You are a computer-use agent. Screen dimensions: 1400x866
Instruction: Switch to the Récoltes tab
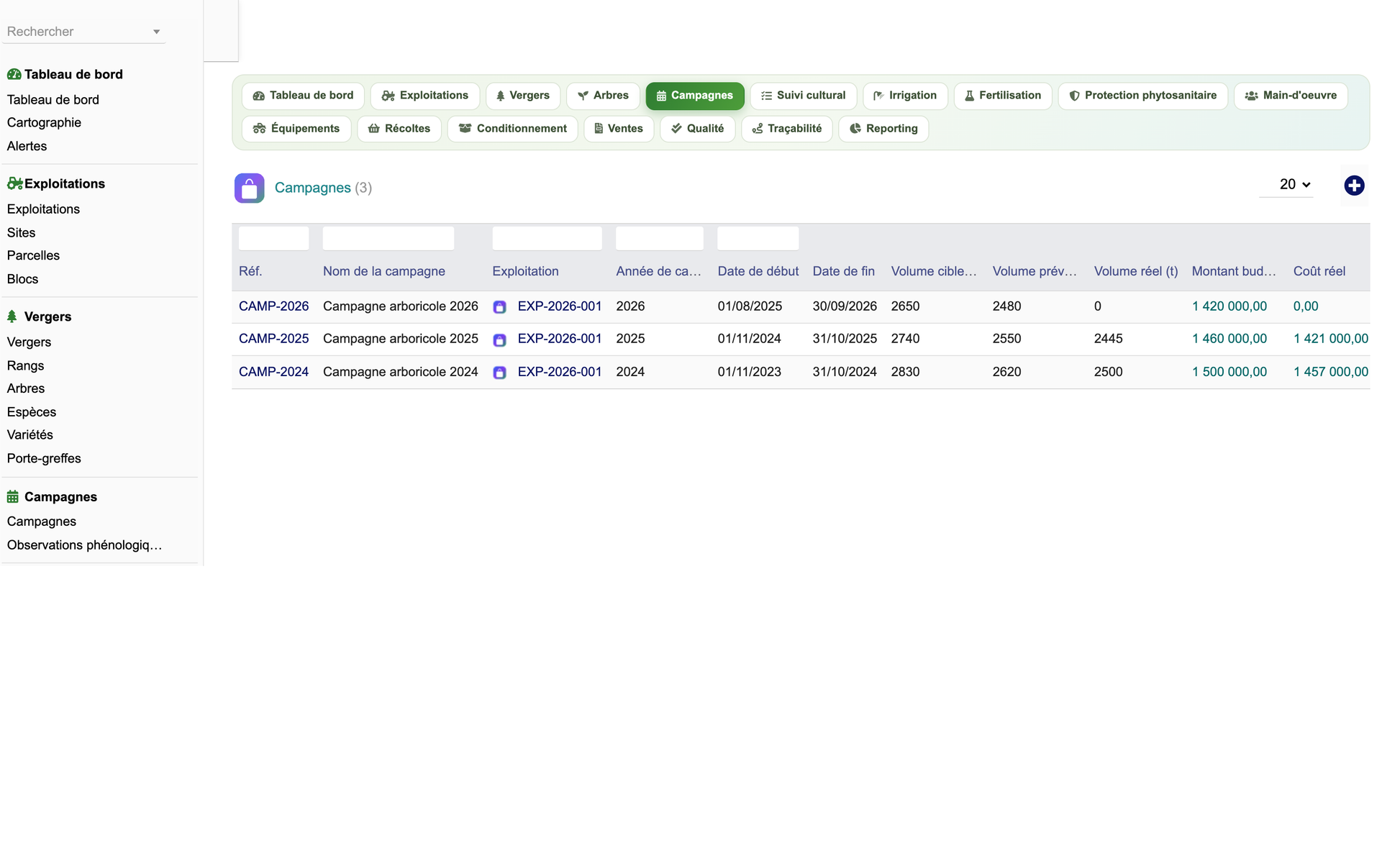pyautogui.click(x=399, y=129)
